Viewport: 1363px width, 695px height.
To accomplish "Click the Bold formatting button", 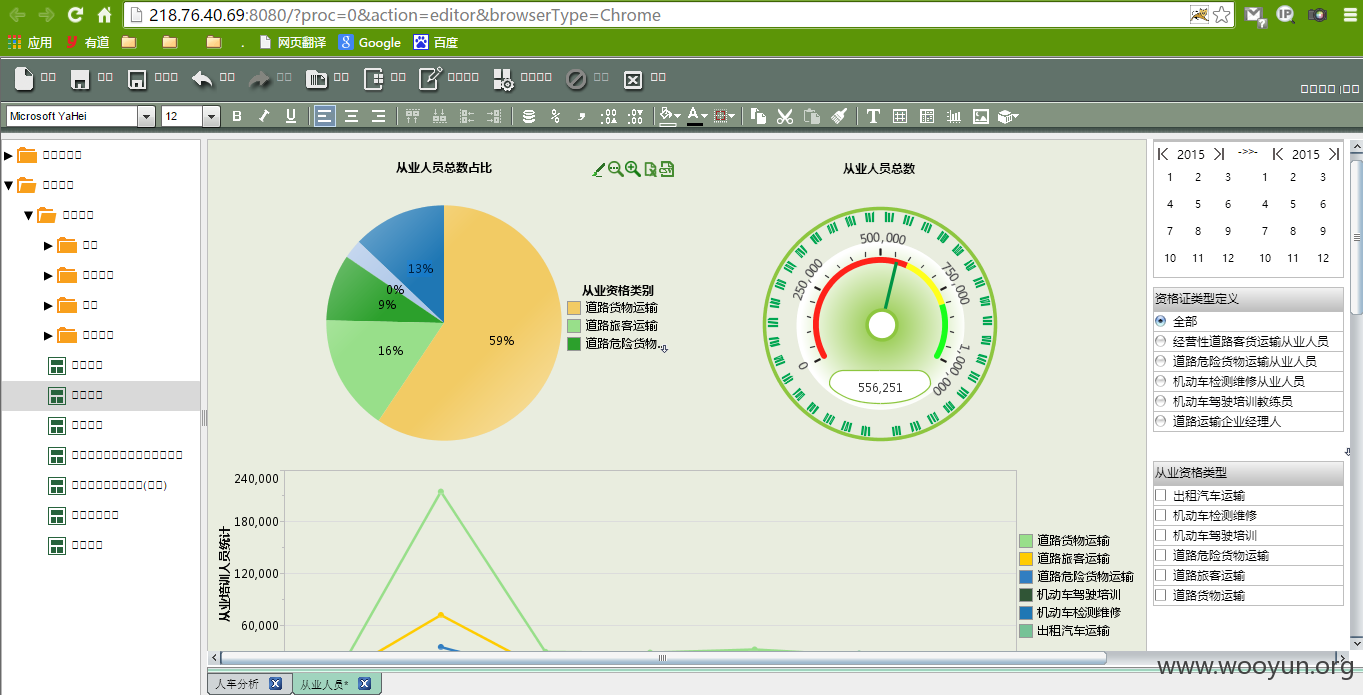I will tap(237, 116).
